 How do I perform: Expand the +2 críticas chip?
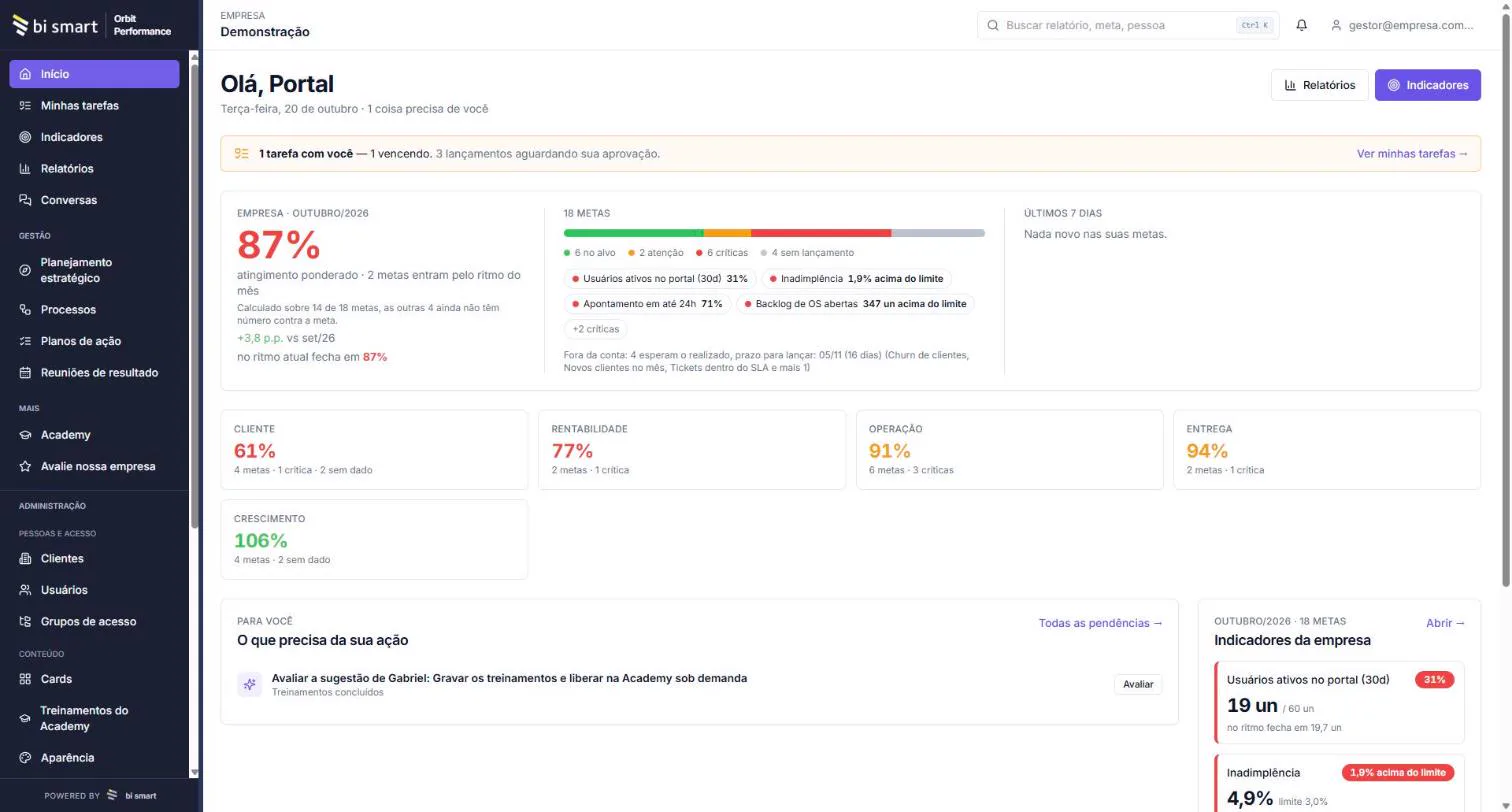[596, 329]
